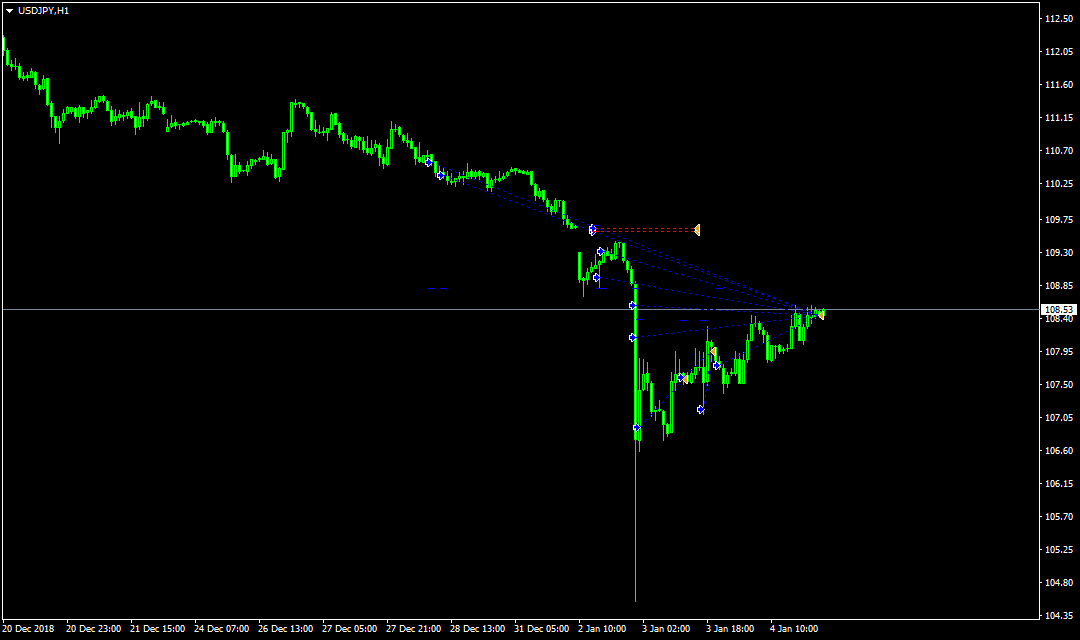Click the 27 Dec 21:00 time label
The height and width of the screenshot is (640, 1080).
coord(414,629)
